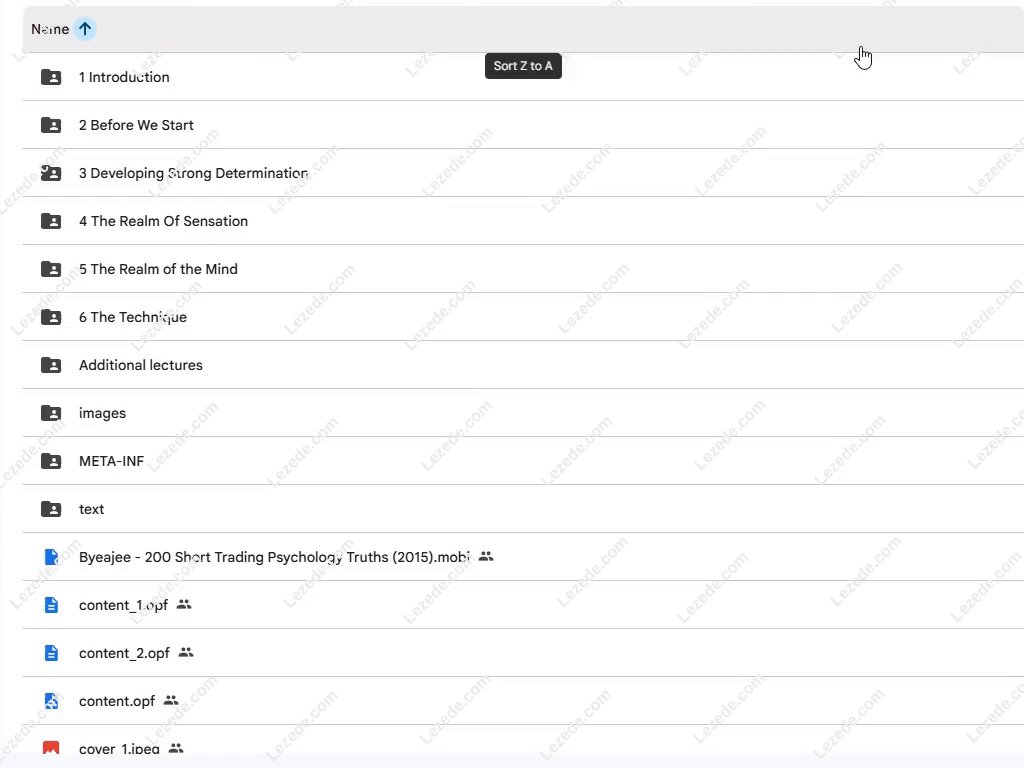Click shared-people icon next to the mobi file
This screenshot has width=1024, height=768.
coord(486,556)
